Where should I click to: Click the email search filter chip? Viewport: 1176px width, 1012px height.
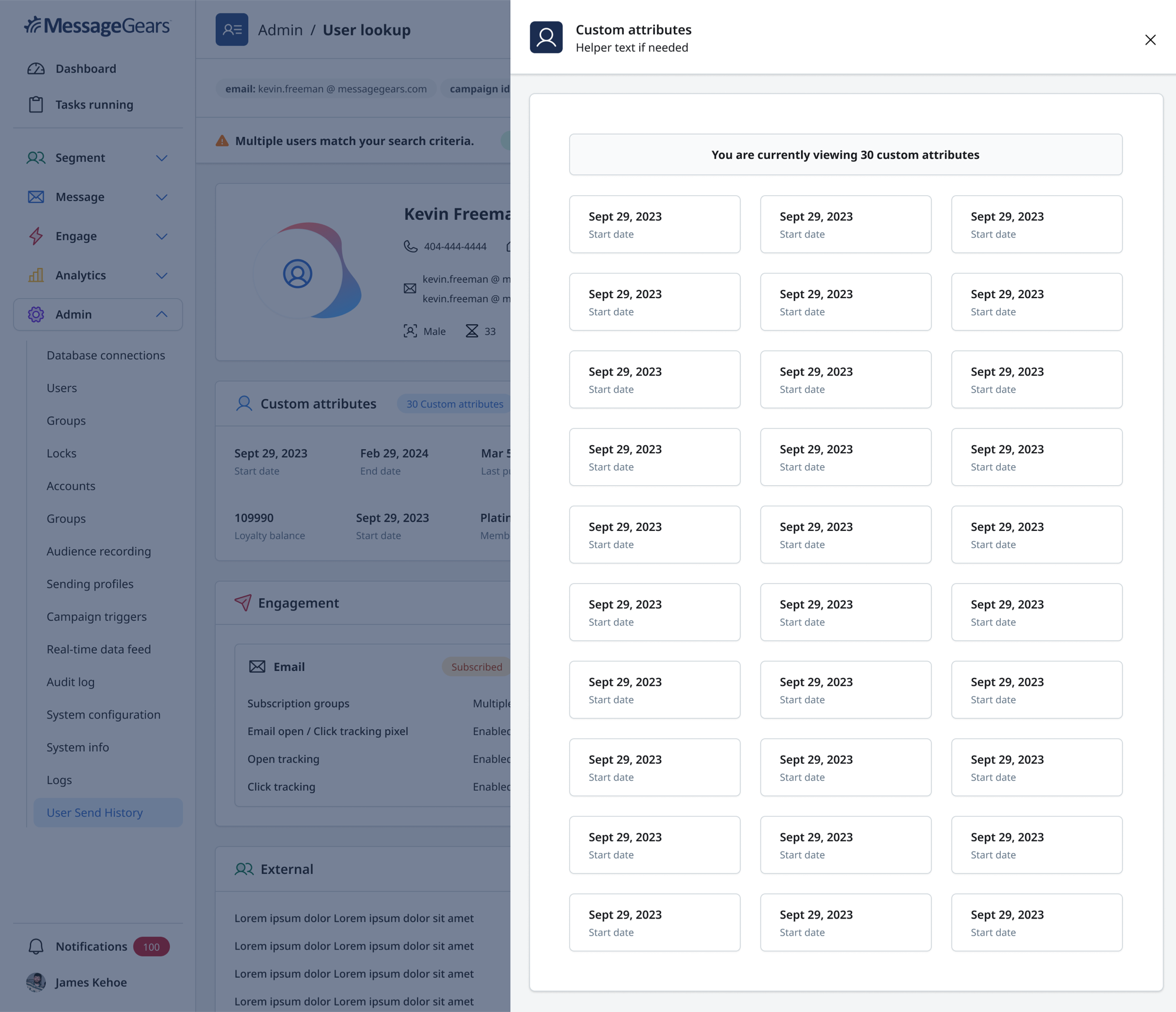click(326, 89)
